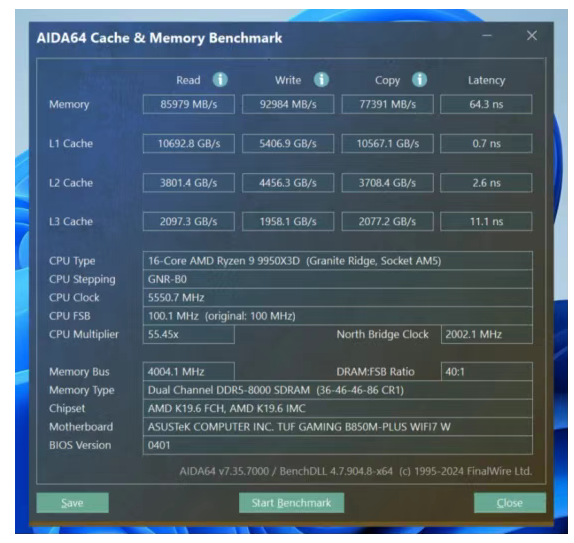Viewport: 574px width, 543px height.
Task: Click the Close button at bottom
Action: coord(510,503)
